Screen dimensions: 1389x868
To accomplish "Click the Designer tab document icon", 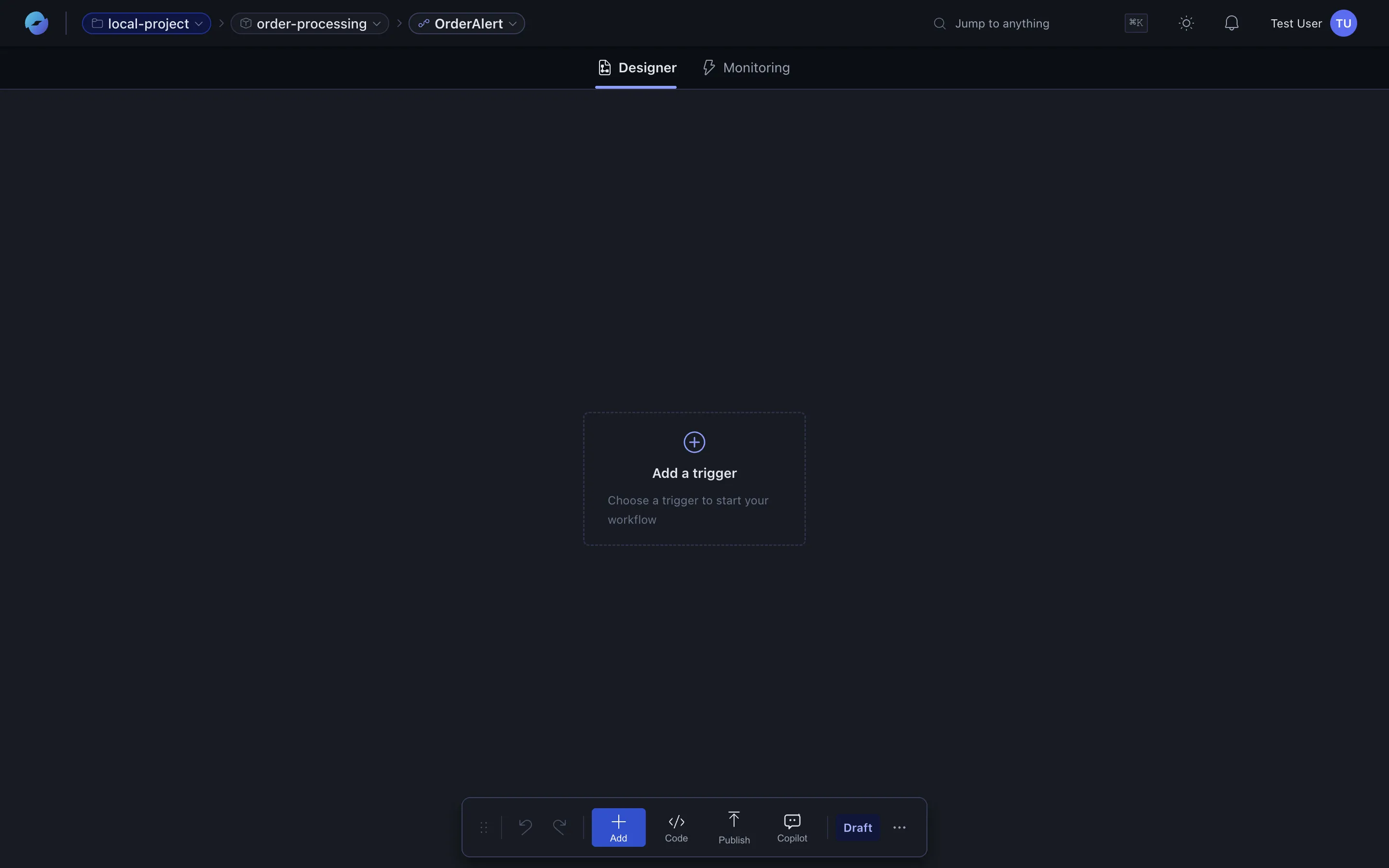I will coord(604,68).
